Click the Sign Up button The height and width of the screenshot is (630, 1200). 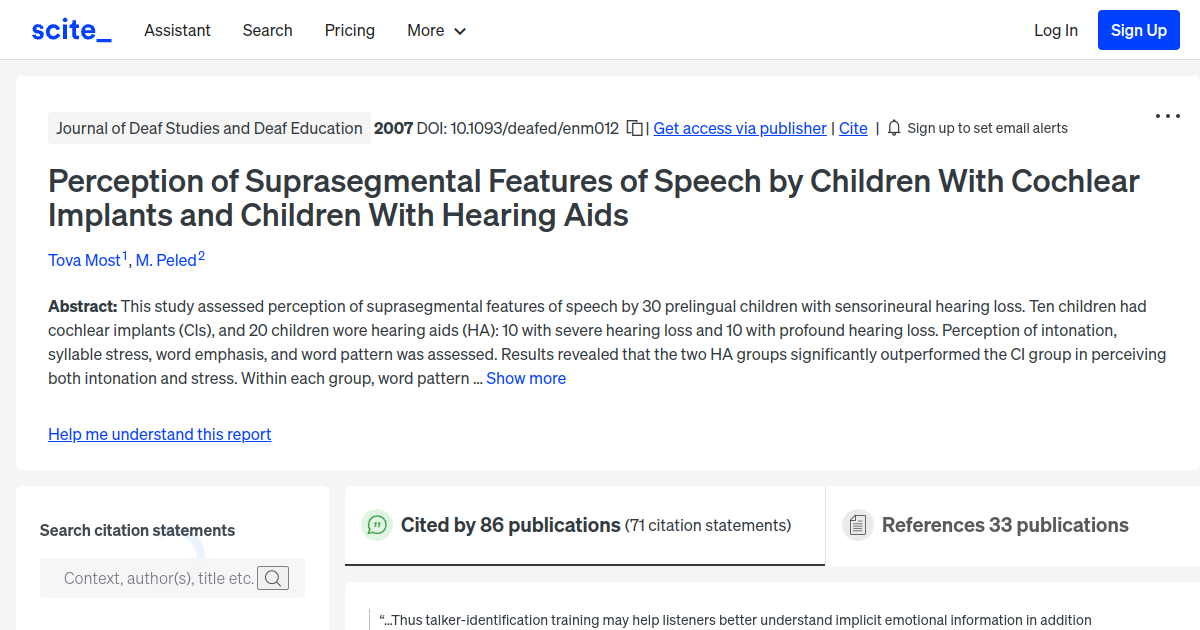(1138, 29)
